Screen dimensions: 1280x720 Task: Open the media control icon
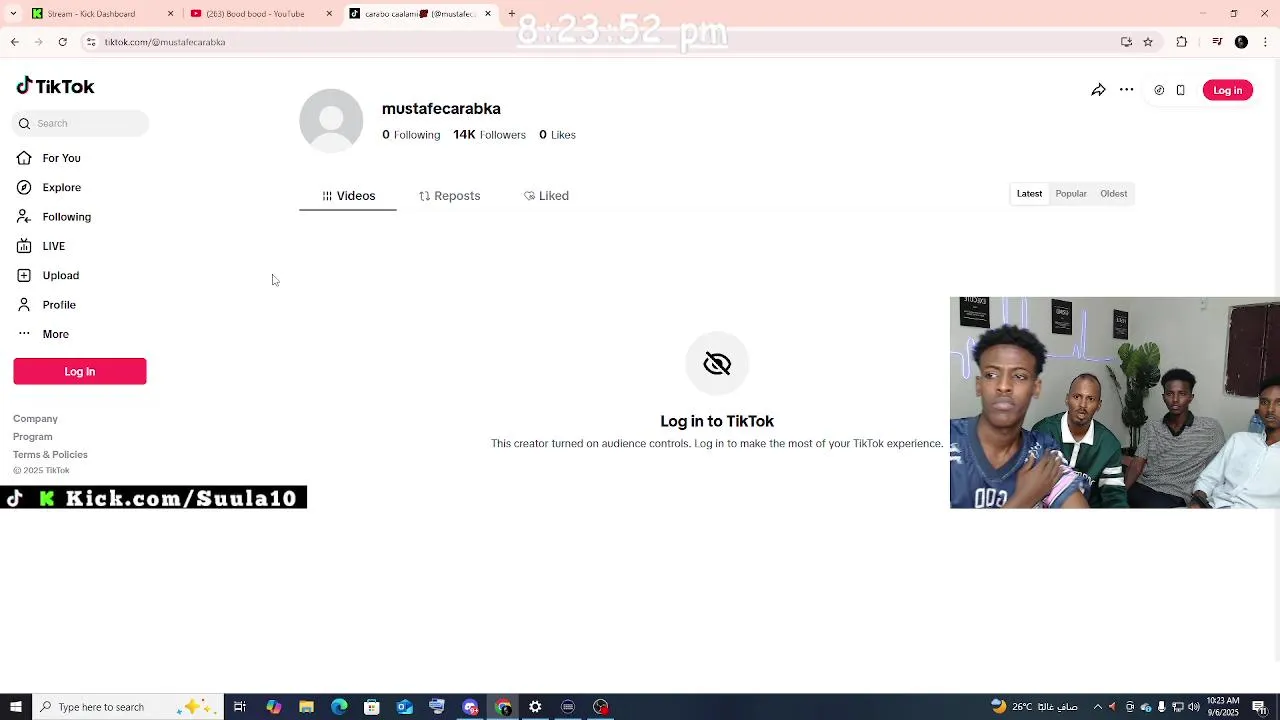[x=1217, y=42]
